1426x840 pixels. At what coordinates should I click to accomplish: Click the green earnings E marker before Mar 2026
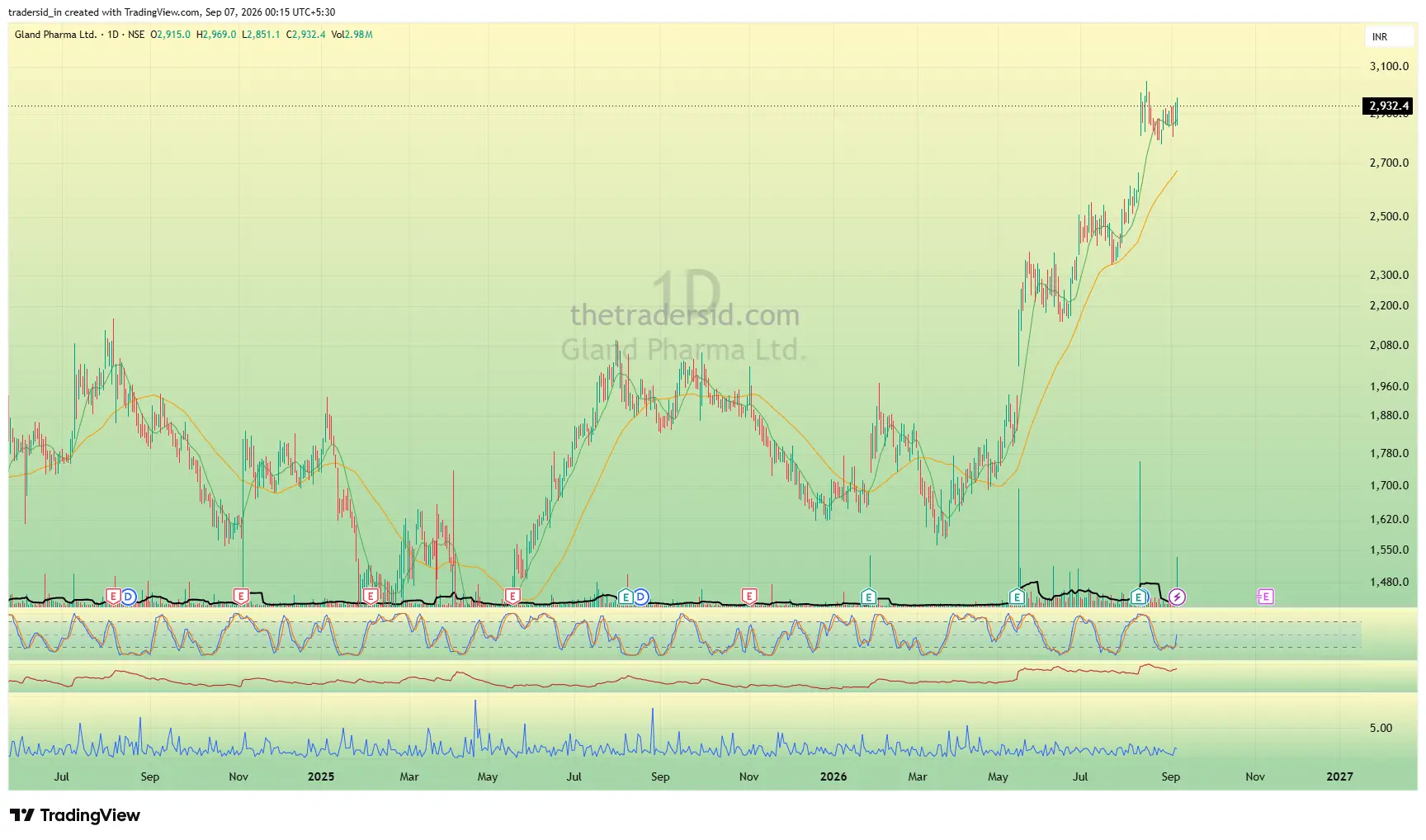[x=868, y=597]
